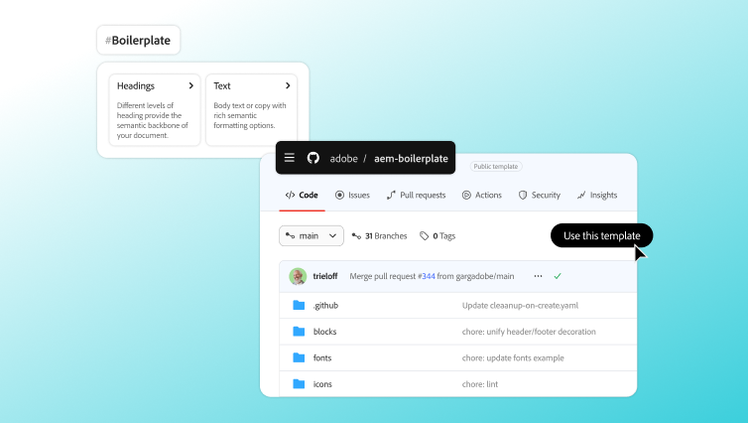Open the hamburger navigation menu
750x423 pixels.
[289, 158]
